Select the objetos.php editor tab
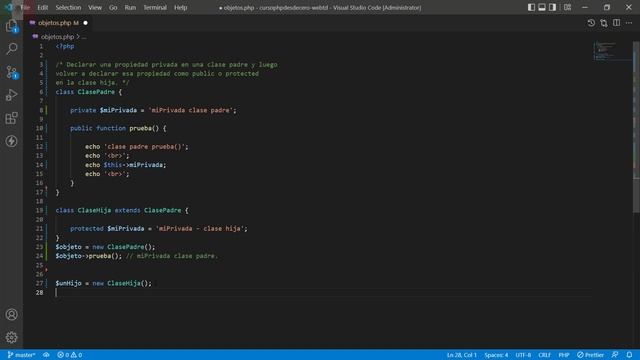This screenshot has height=360, width=640. point(58,23)
